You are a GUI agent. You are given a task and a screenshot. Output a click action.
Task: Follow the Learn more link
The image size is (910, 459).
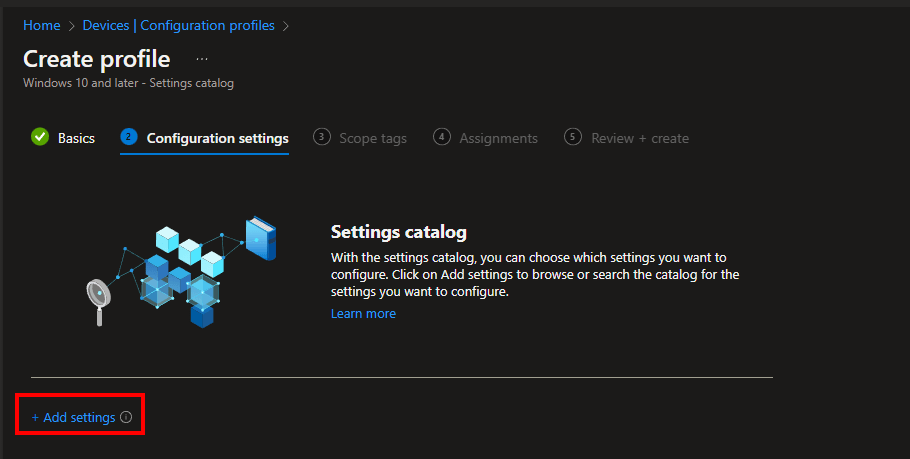[x=363, y=313]
